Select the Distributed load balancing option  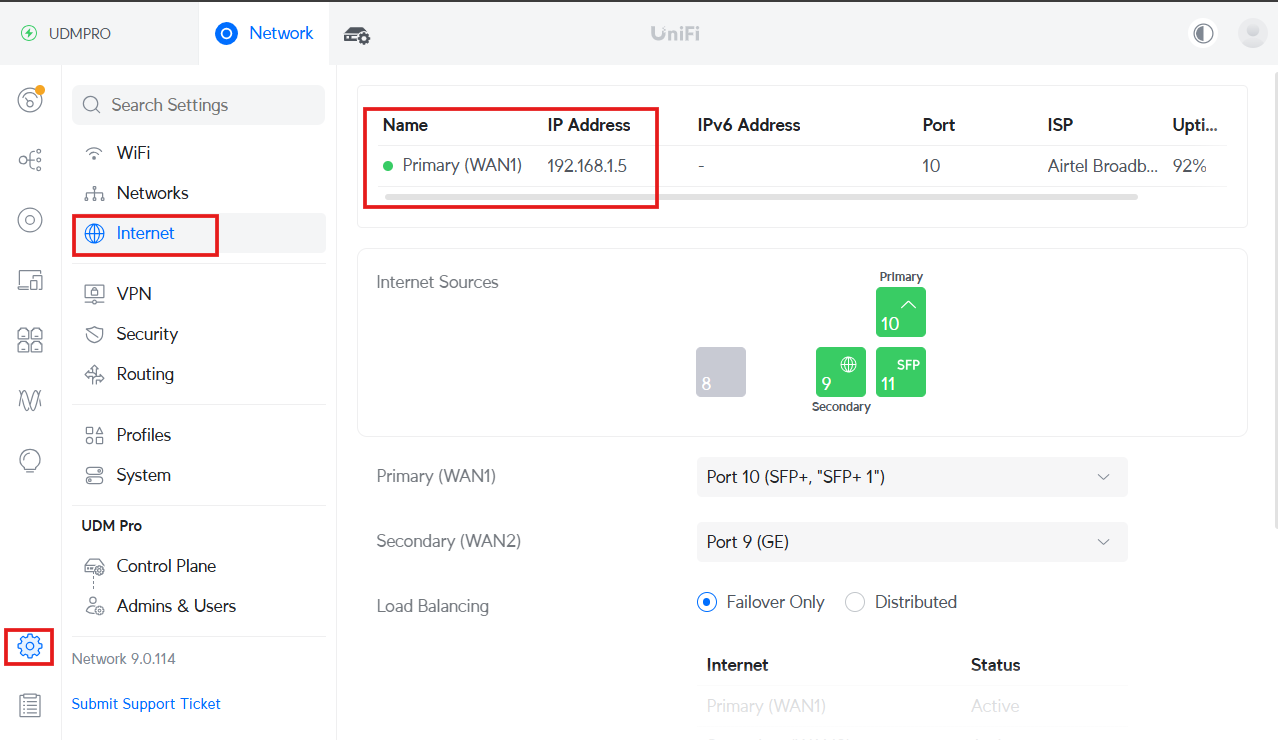point(855,602)
